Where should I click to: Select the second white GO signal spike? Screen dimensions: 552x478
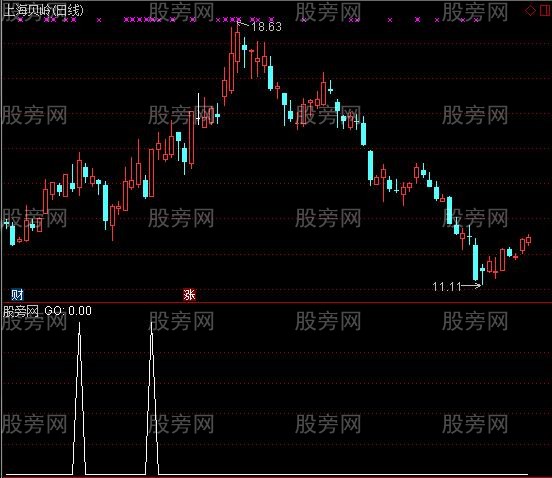(152, 398)
